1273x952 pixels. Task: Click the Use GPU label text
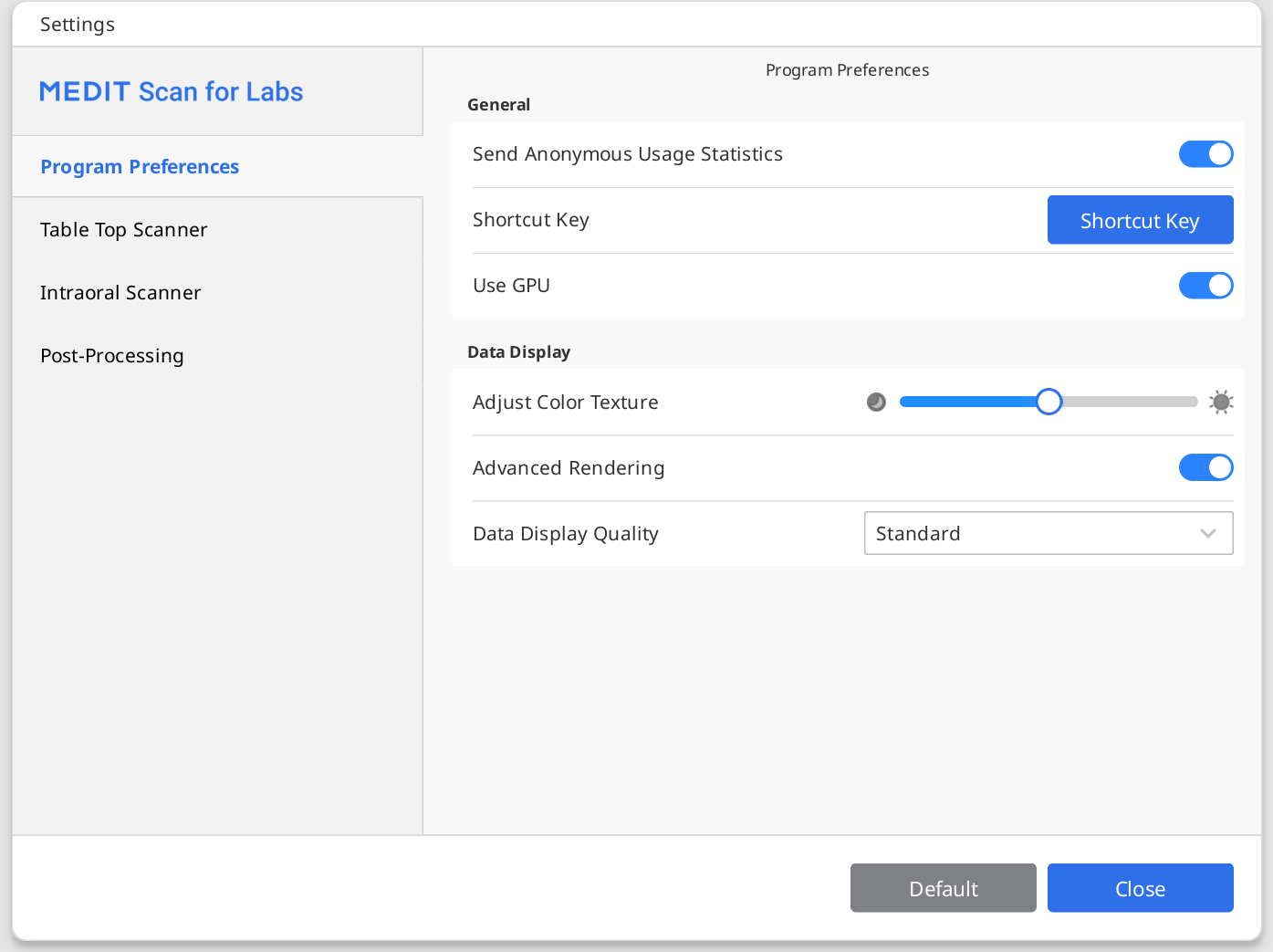511,286
